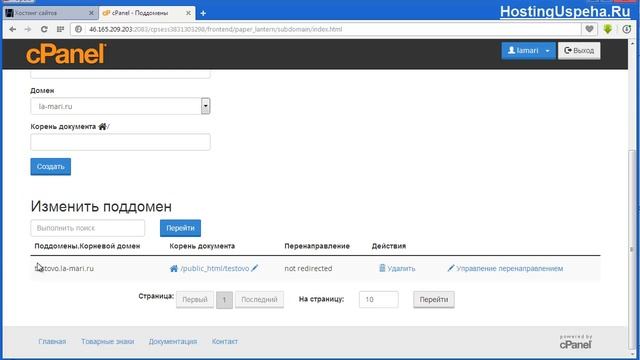Viewport: 640px width, 360px height.
Task: Open Товарные знаки footer link
Action: [x=107, y=341]
